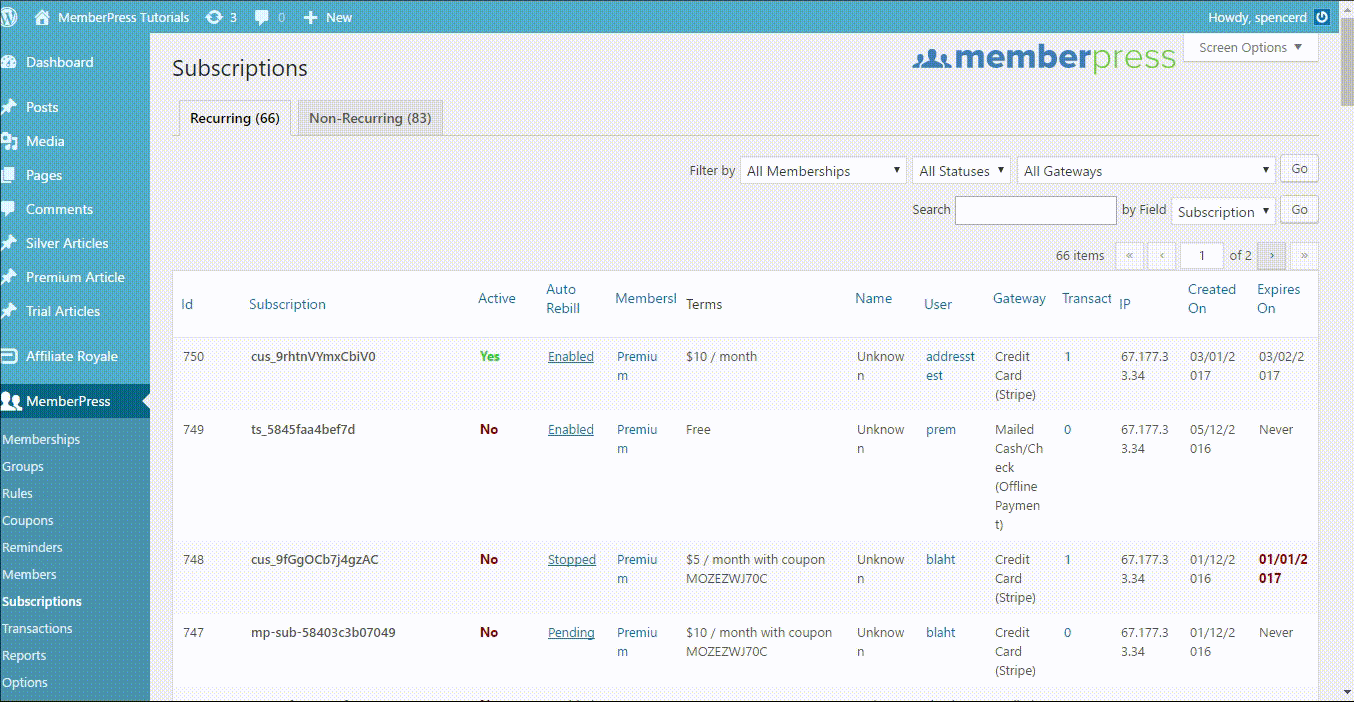Open user prem link
The height and width of the screenshot is (702, 1354).
point(941,429)
